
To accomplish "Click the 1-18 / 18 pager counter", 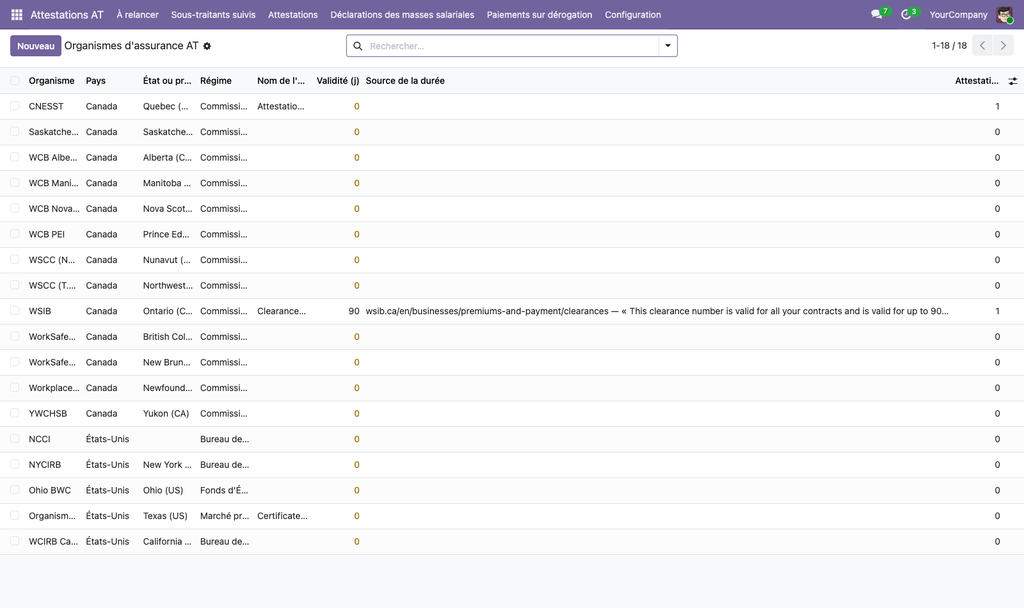I will point(949,46).
